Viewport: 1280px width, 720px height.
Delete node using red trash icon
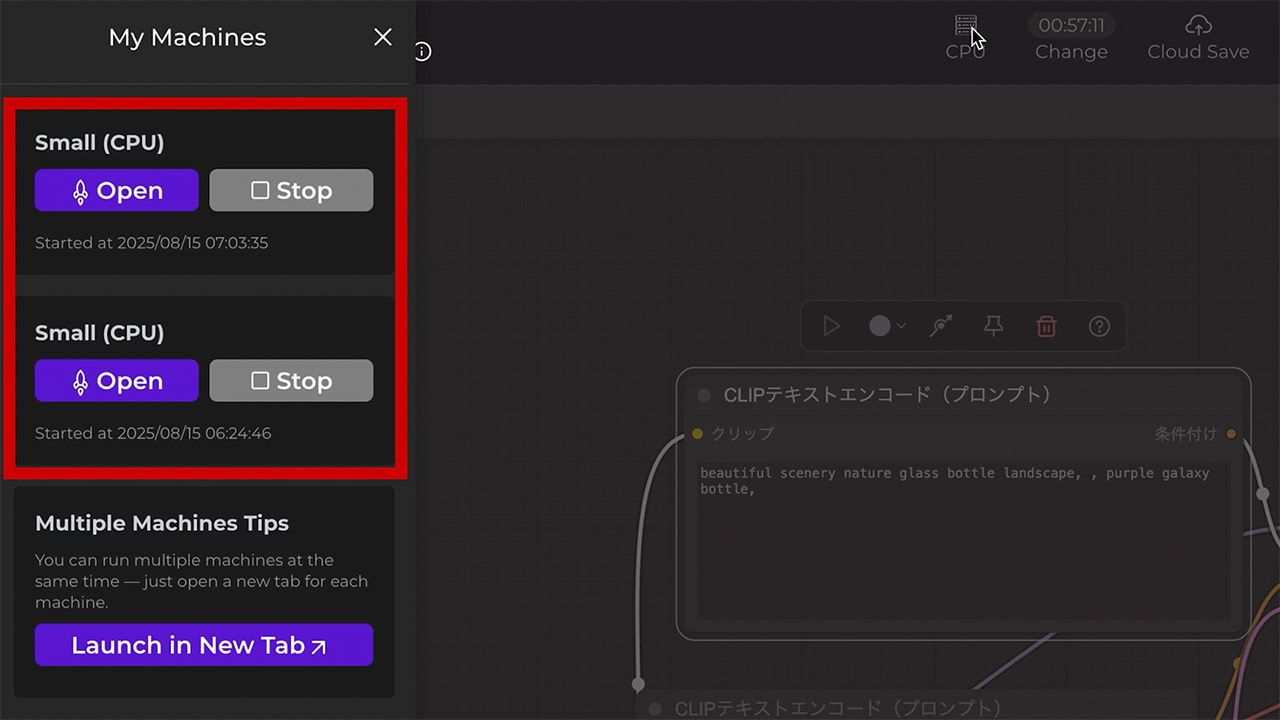click(x=1046, y=326)
